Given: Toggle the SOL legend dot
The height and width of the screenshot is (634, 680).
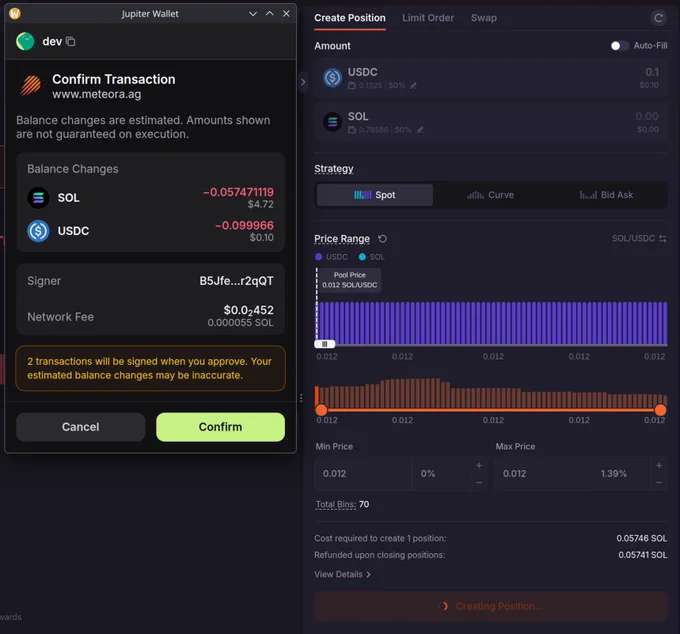Looking at the screenshot, I should click(x=362, y=257).
